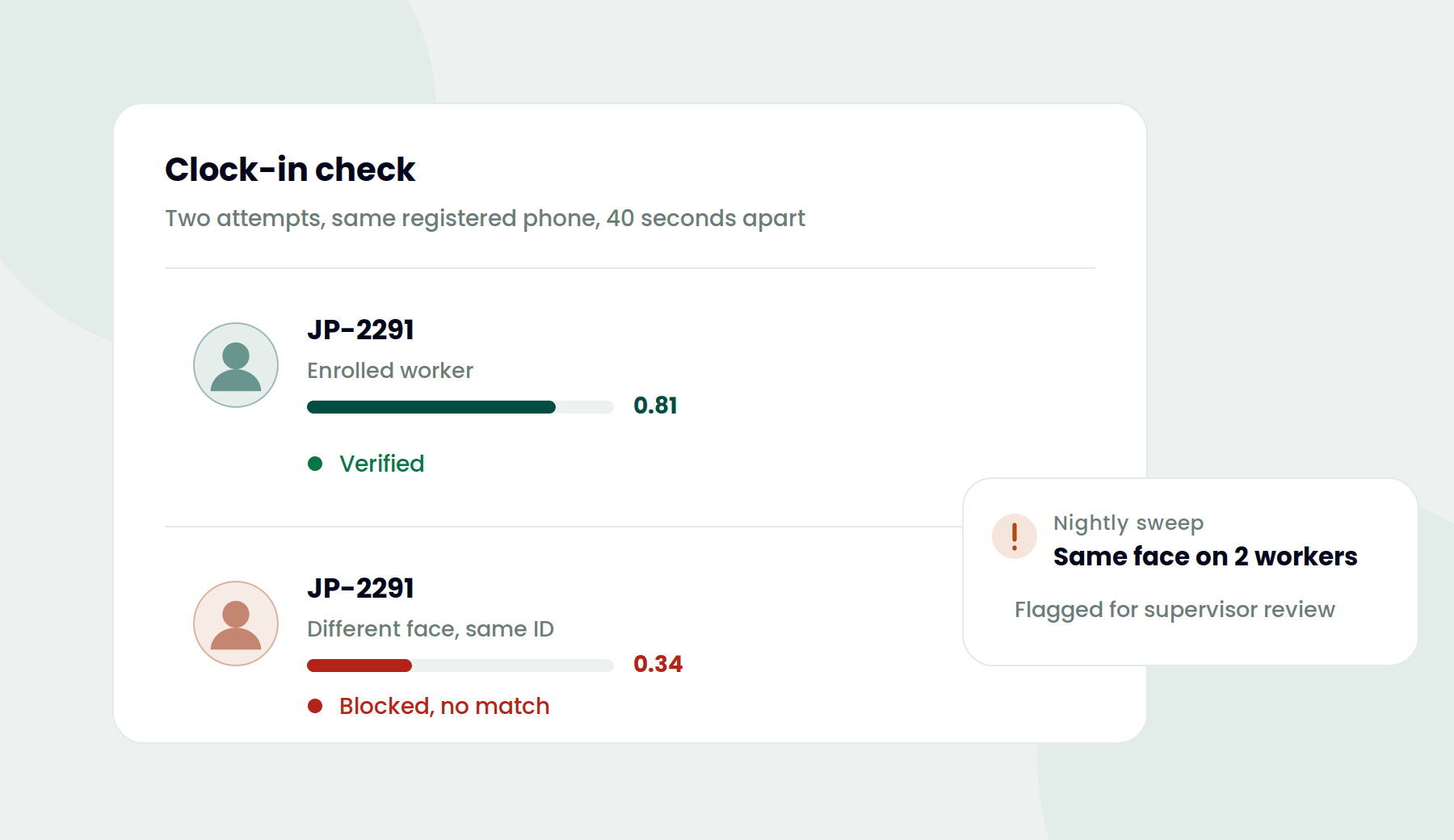1454x840 pixels.
Task: Click the Nightly sweep label
Action: pyautogui.click(x=1128, y=523)
